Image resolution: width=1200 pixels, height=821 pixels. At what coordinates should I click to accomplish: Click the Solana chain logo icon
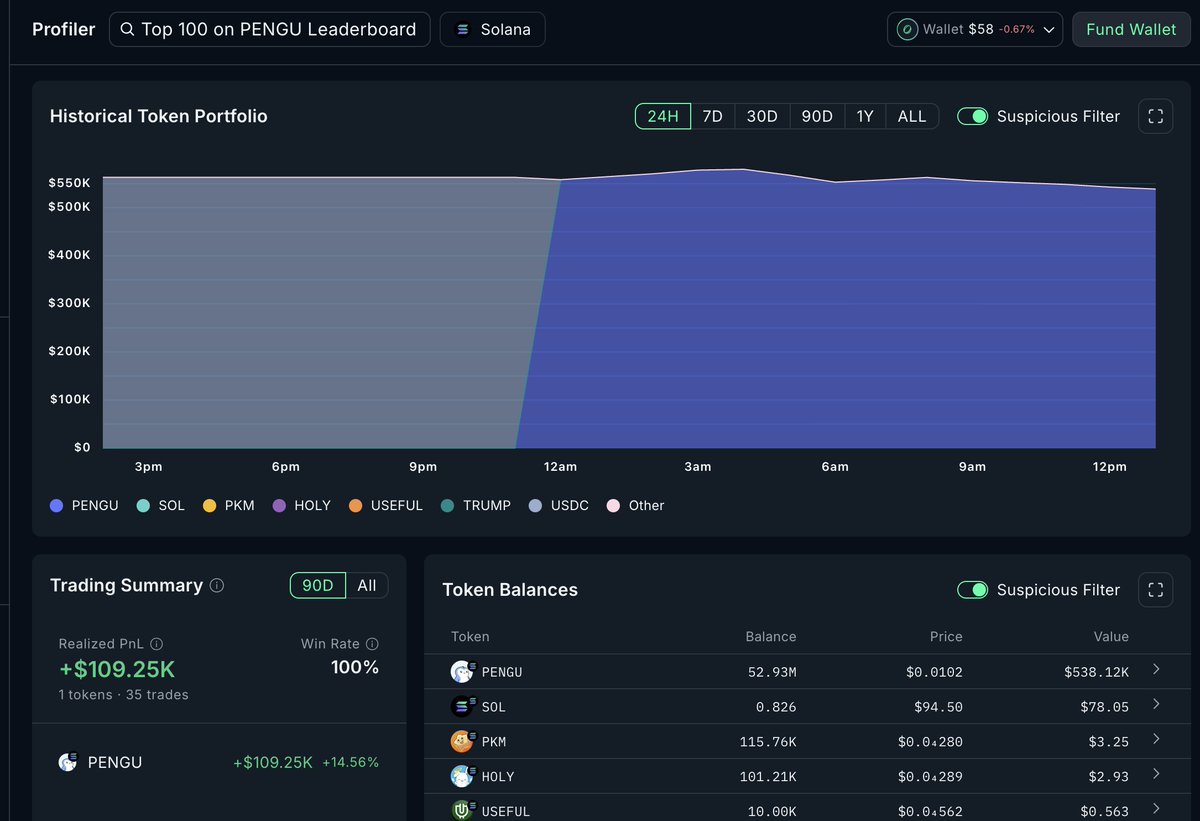(462, 30)
